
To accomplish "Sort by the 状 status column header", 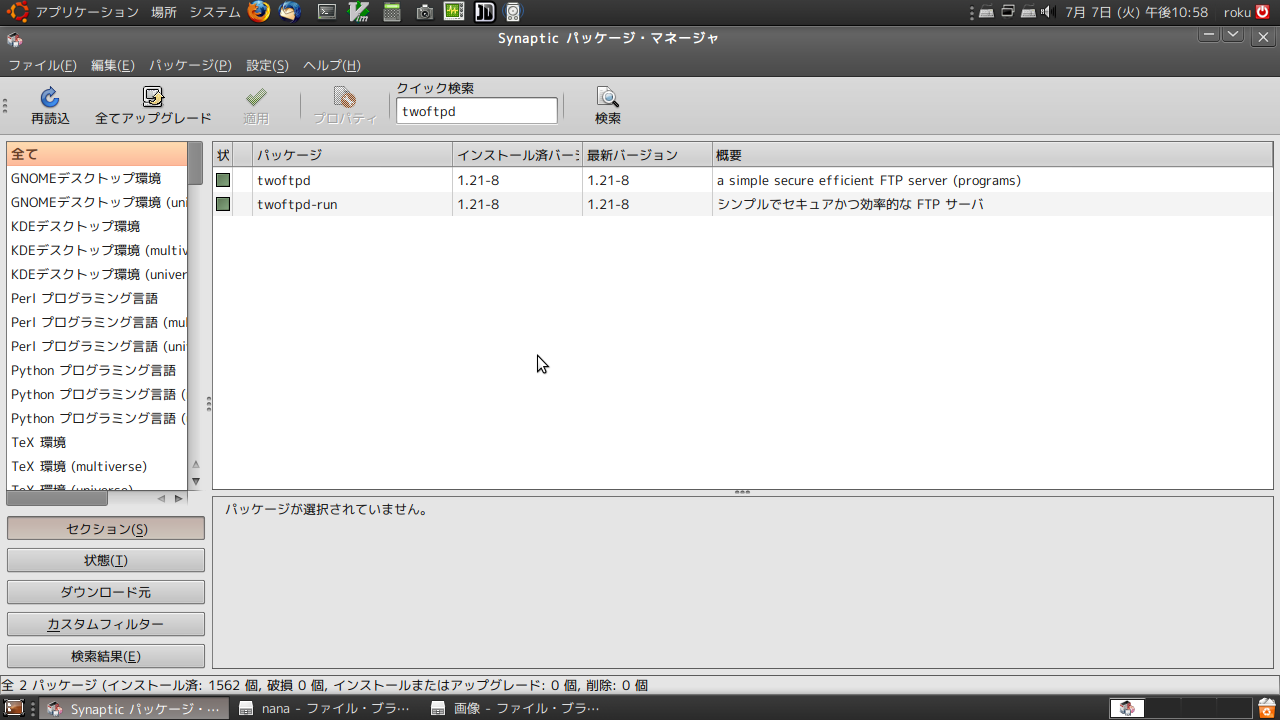I will 223,155.
